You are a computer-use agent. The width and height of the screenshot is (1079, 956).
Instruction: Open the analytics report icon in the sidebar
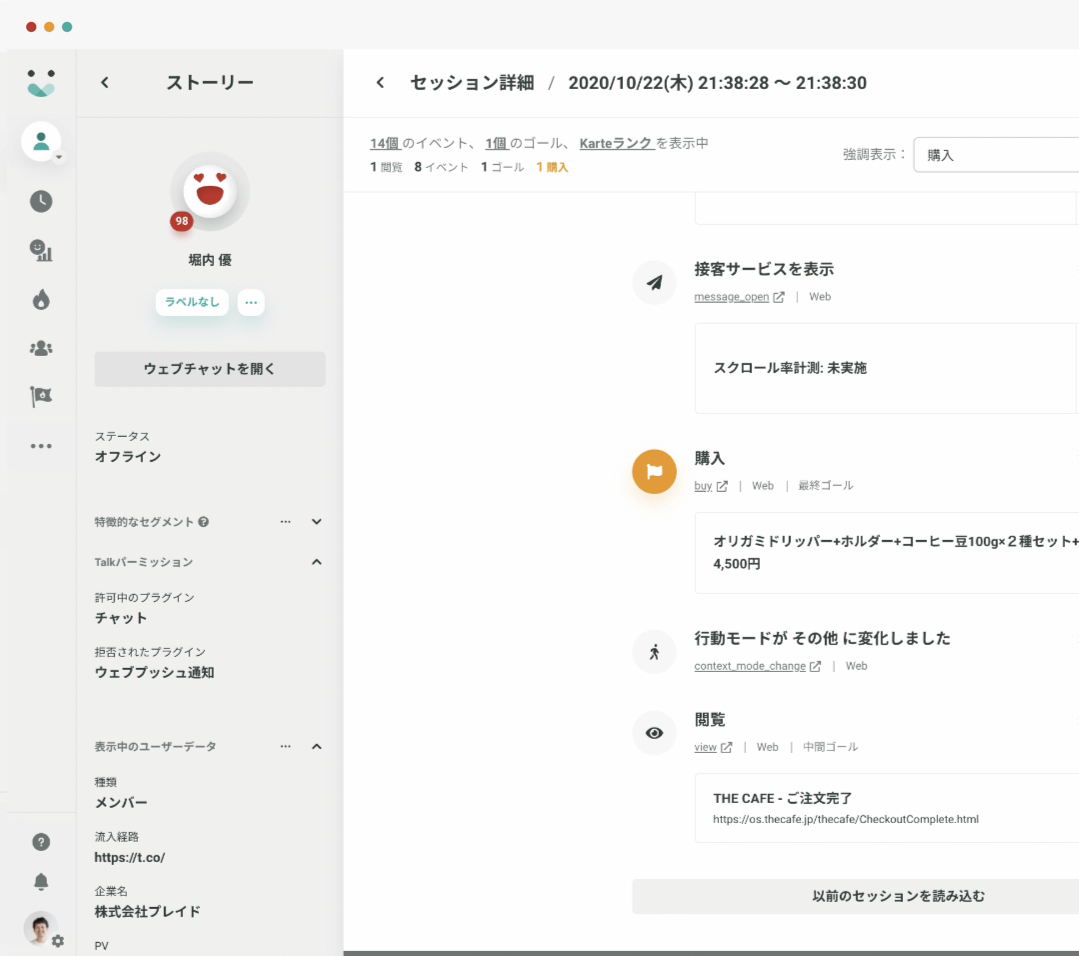tap(40, 251)
